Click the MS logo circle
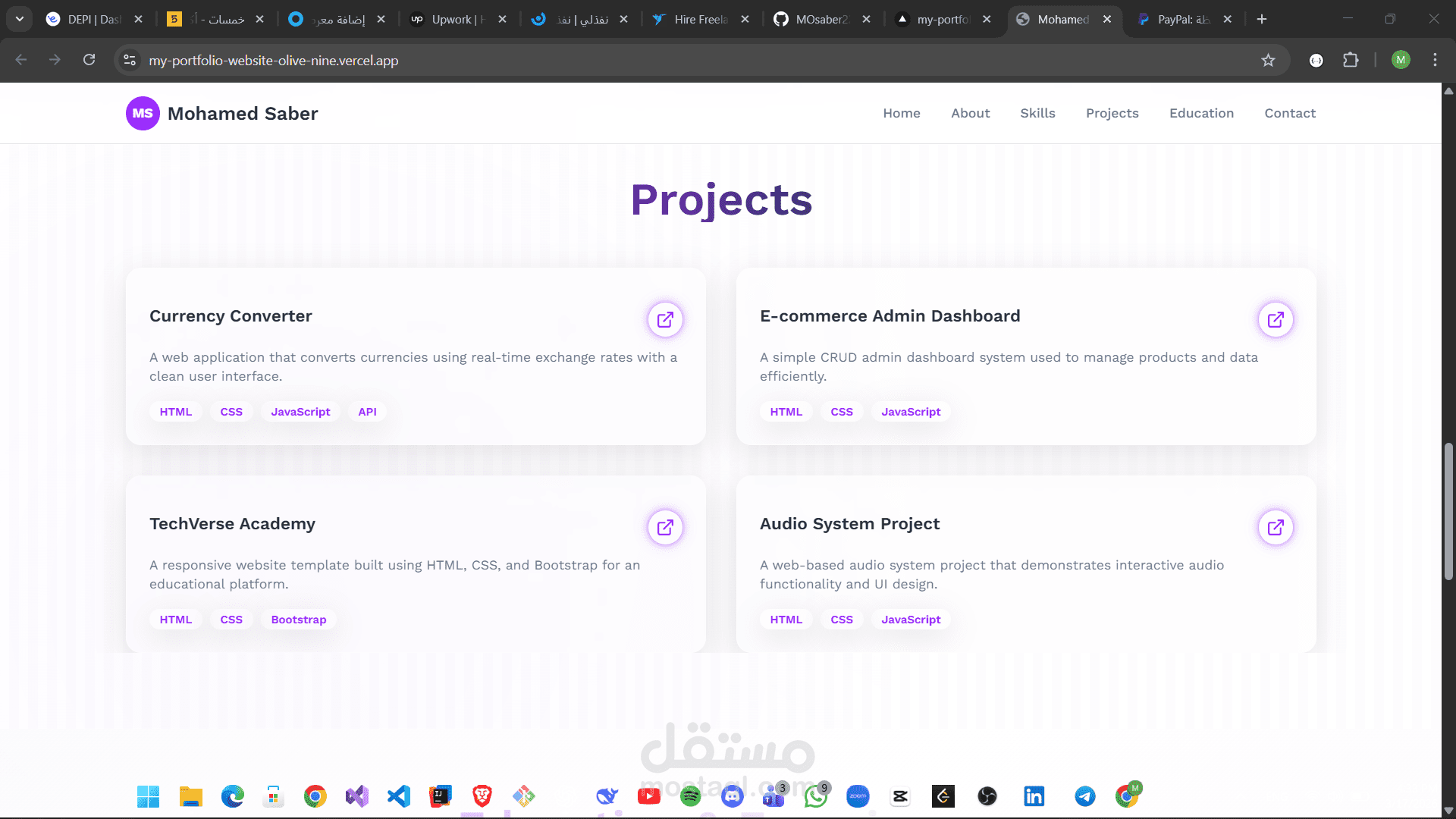The height and width of the screenshot is (819, 1456). click(143, 113)
